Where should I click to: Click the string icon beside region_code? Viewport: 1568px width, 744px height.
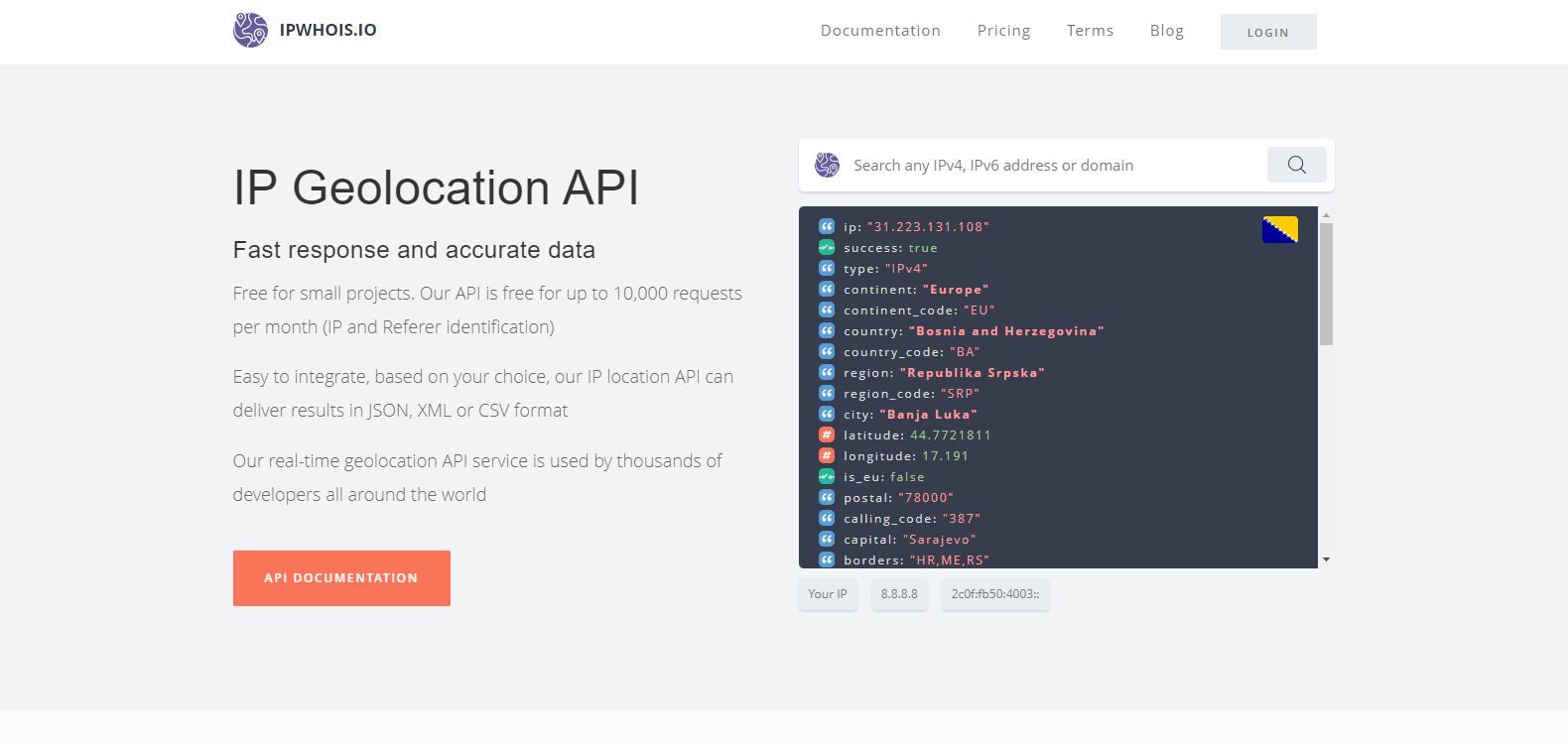pos(827,393)
